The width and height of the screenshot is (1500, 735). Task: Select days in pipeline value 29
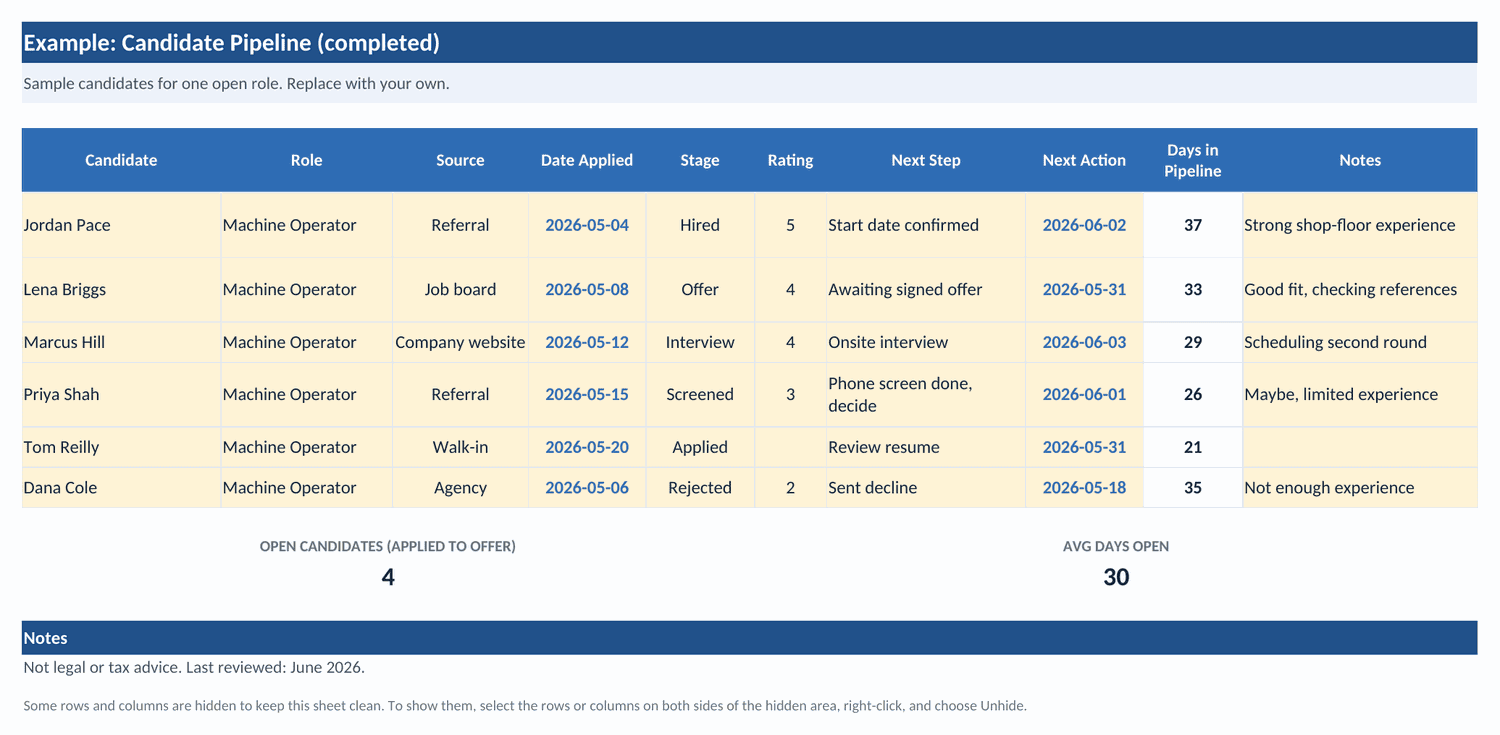[x=1193, y=342]
